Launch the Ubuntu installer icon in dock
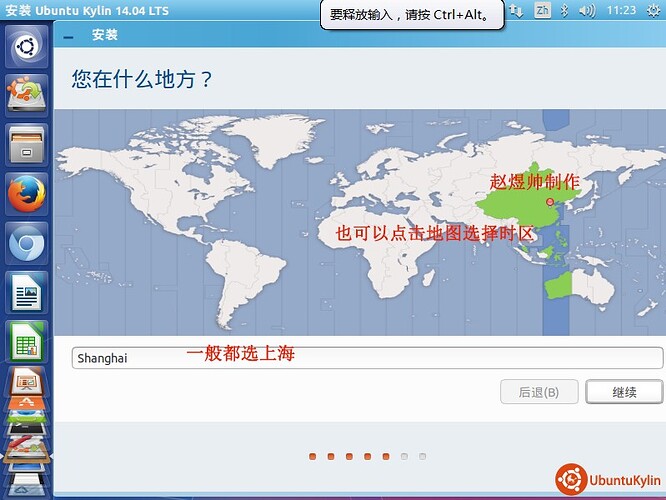Image resolution: width=666 pixels, height=500 pixels. (26, 95)
